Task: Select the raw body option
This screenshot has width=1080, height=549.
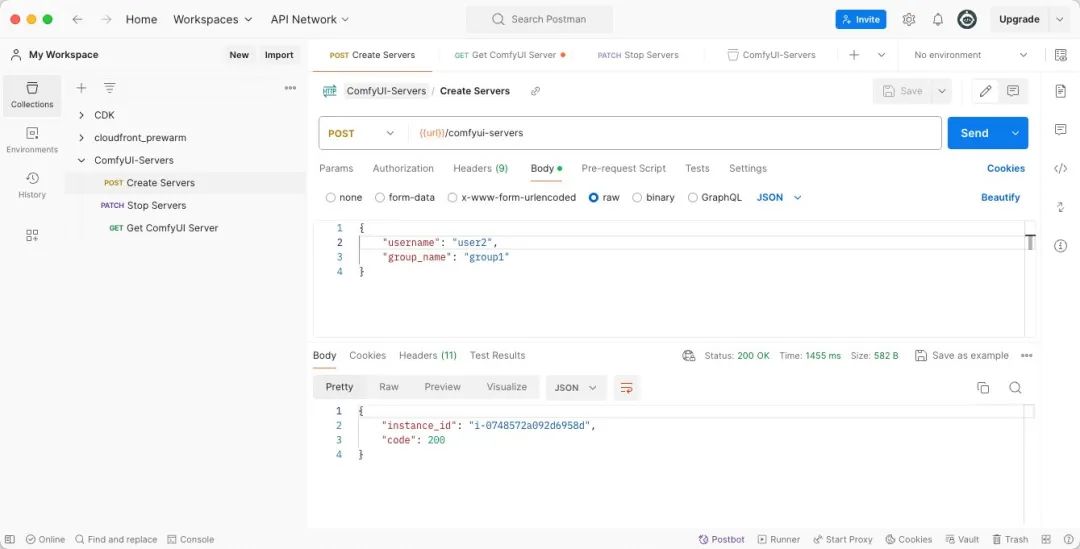Action: tap(594, 198)
